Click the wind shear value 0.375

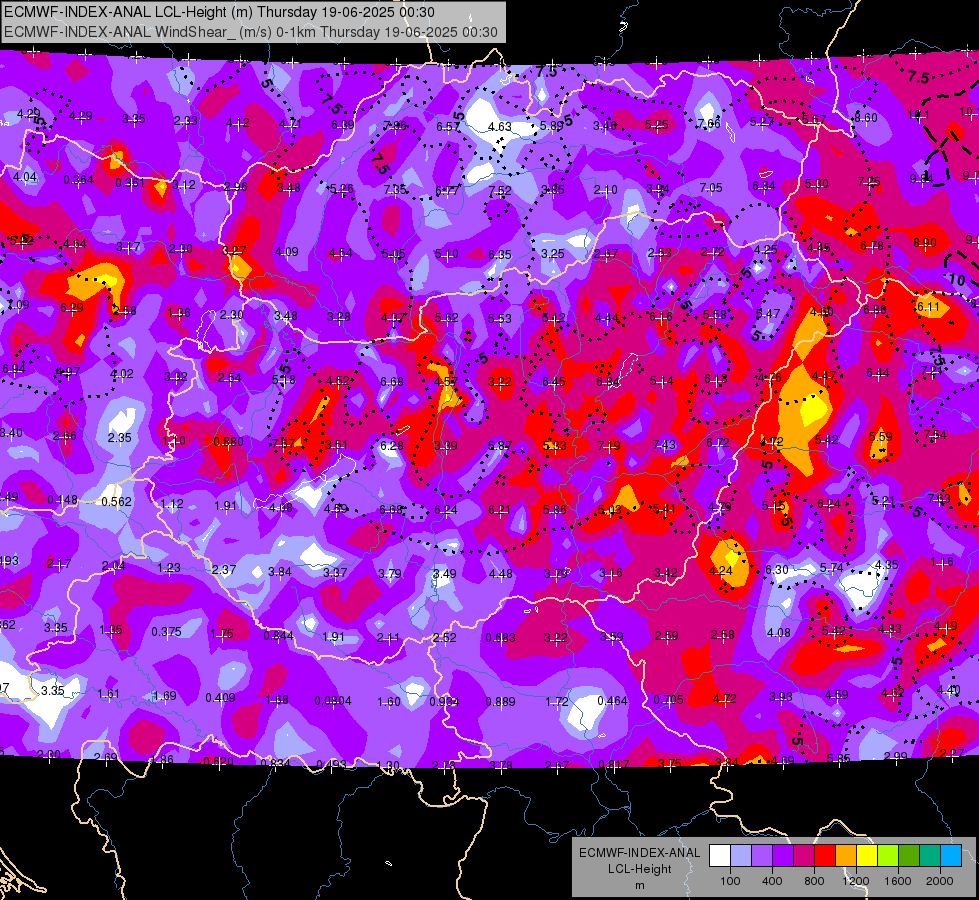[167, 632]
